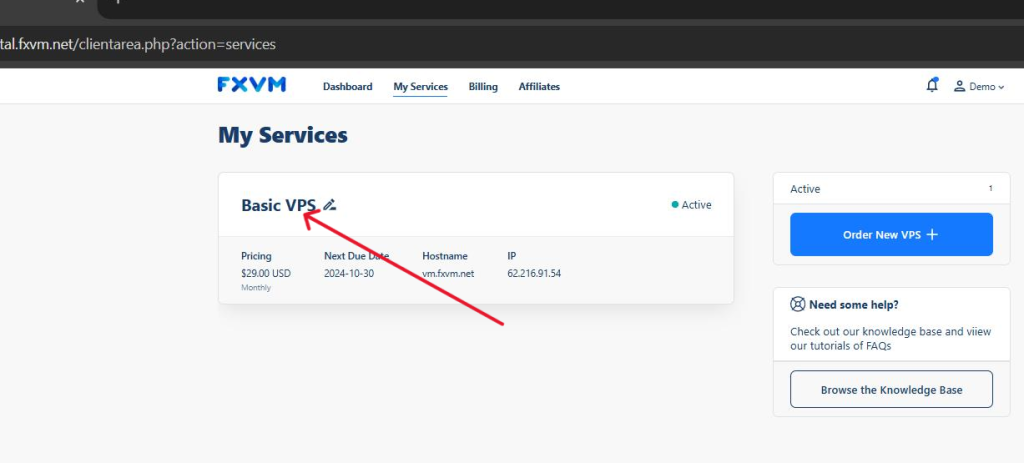Go to the Dashboard menu item
The width and height of the screenshot is (1024, 463).
[x=347, y=87]
